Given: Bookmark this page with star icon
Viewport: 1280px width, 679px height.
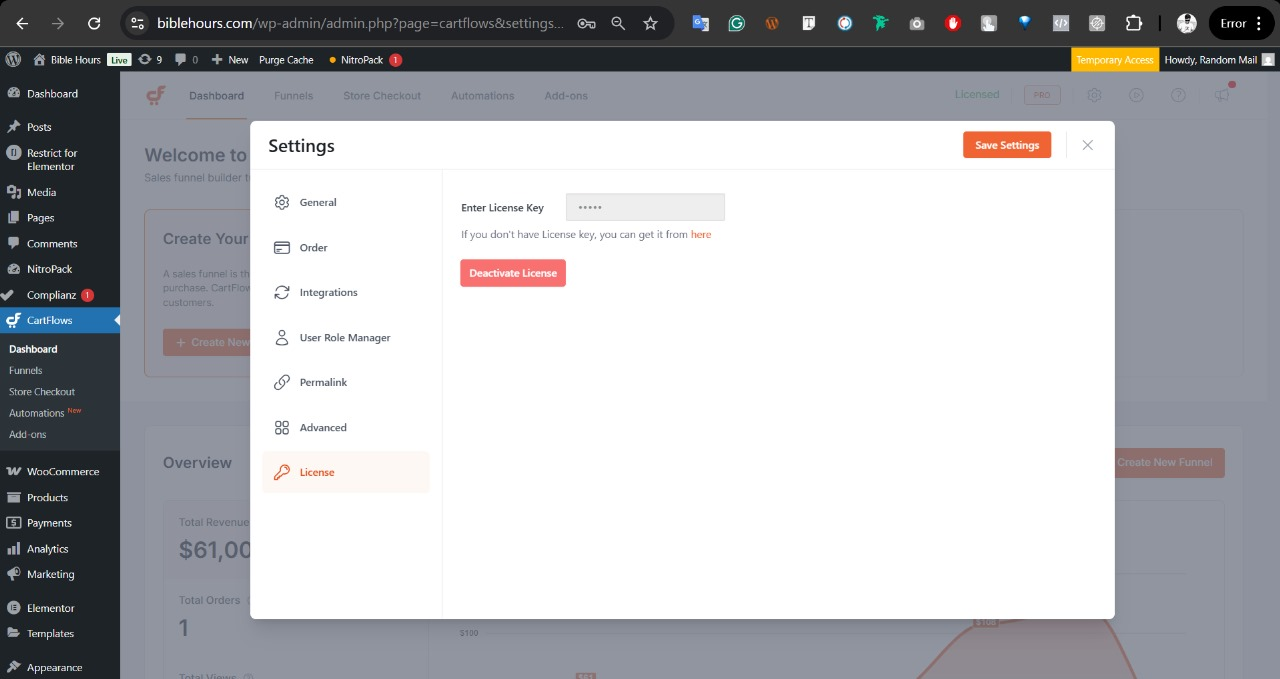Looking at the screenshot, I should (650, 23).
